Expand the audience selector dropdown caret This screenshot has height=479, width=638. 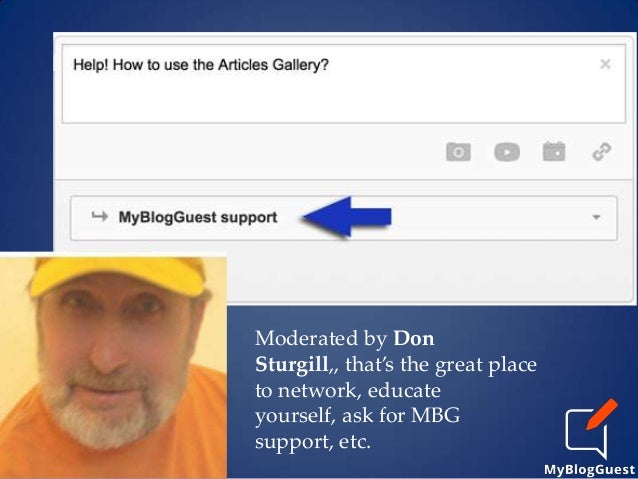(596, 217)
